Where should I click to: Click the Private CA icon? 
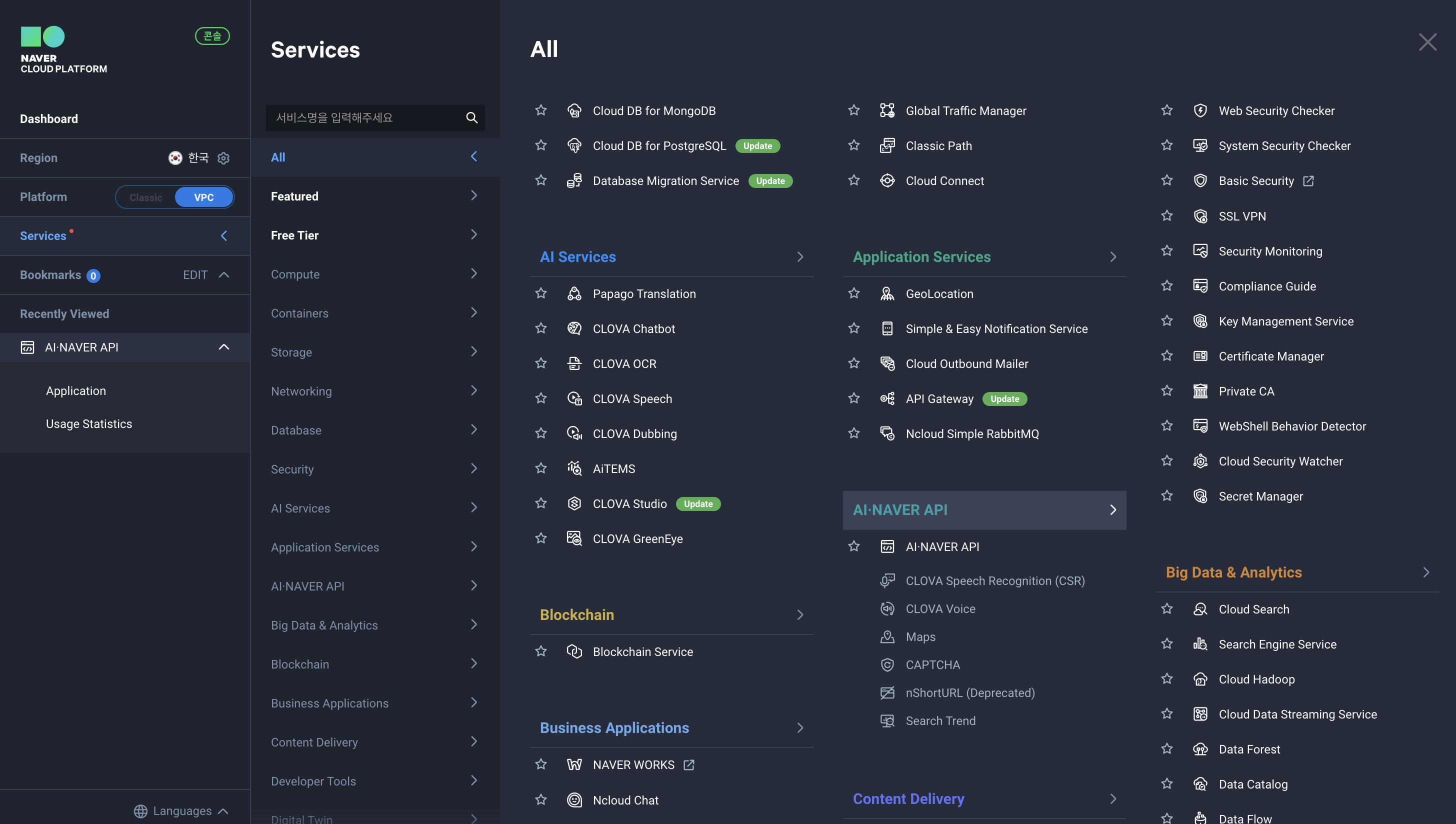[1199, 391]
